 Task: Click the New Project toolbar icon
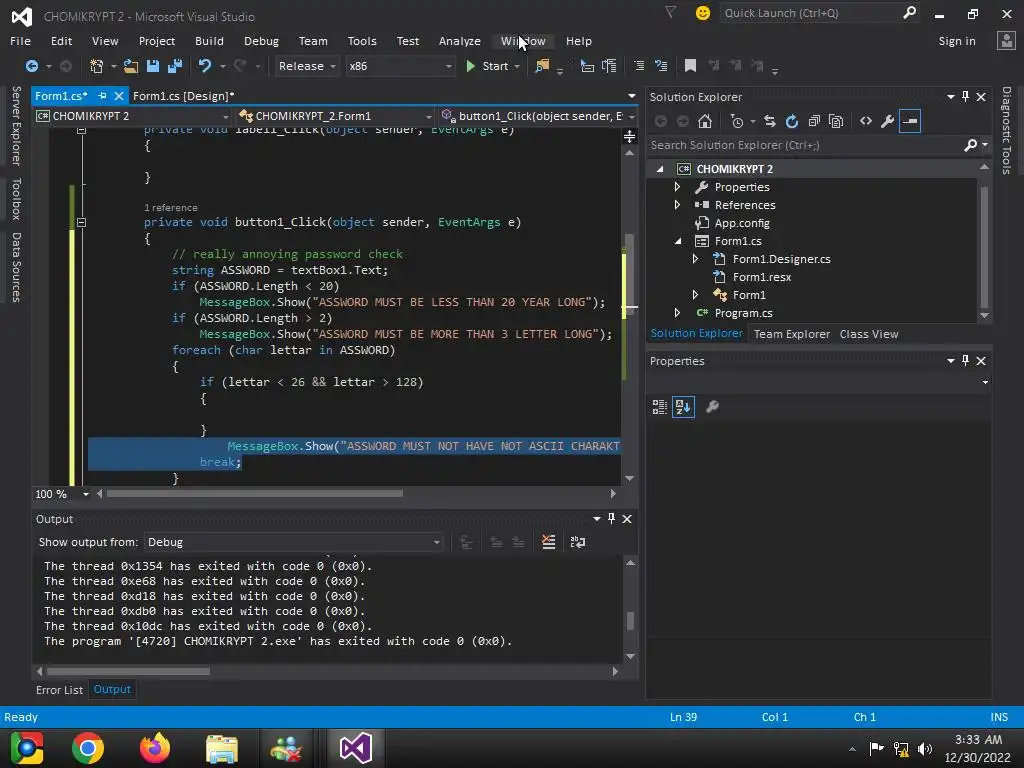[97, 66]
